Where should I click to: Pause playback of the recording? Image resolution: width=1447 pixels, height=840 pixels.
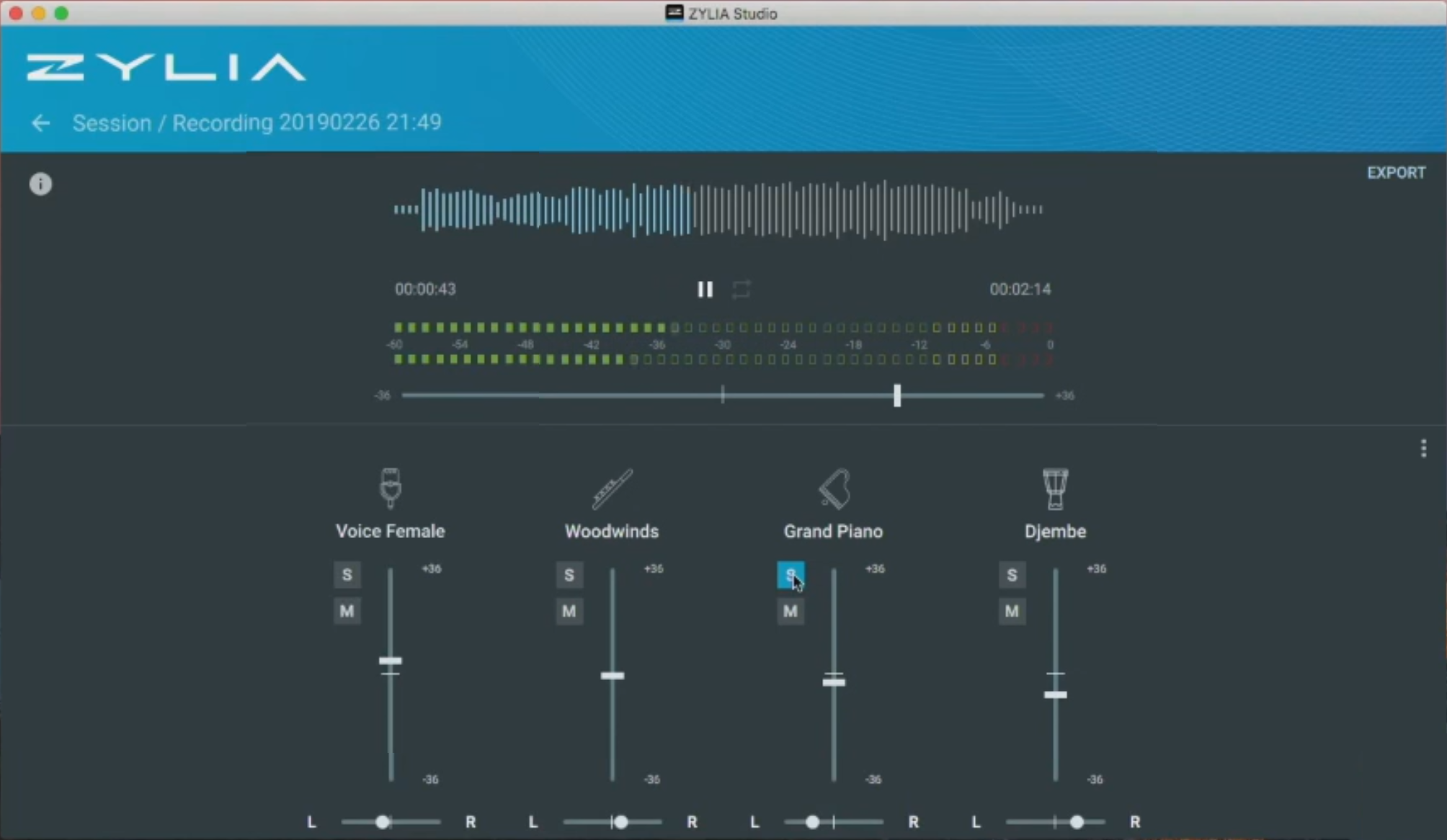click(705, 290)
